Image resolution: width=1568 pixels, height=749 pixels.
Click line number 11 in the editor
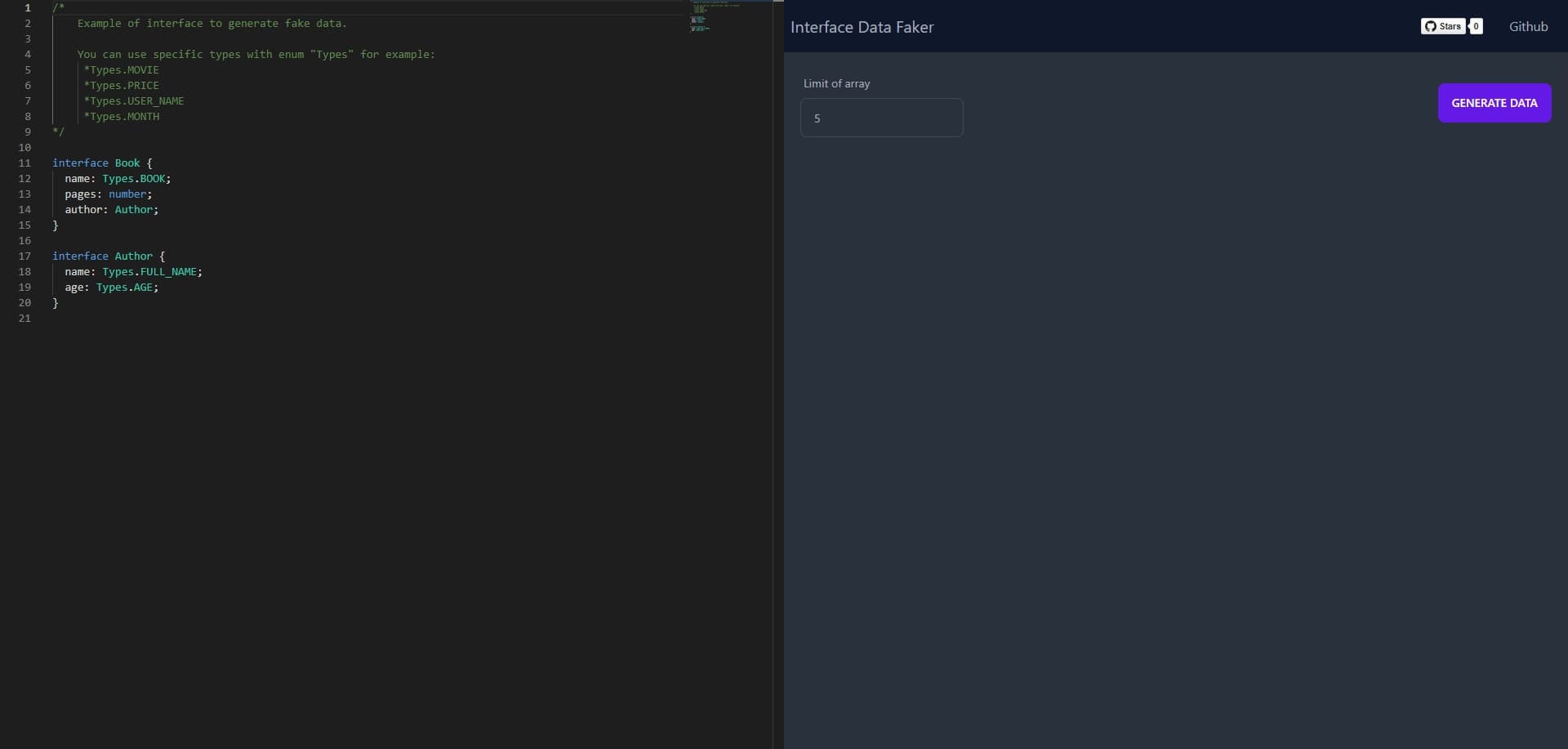coord(24,163)
